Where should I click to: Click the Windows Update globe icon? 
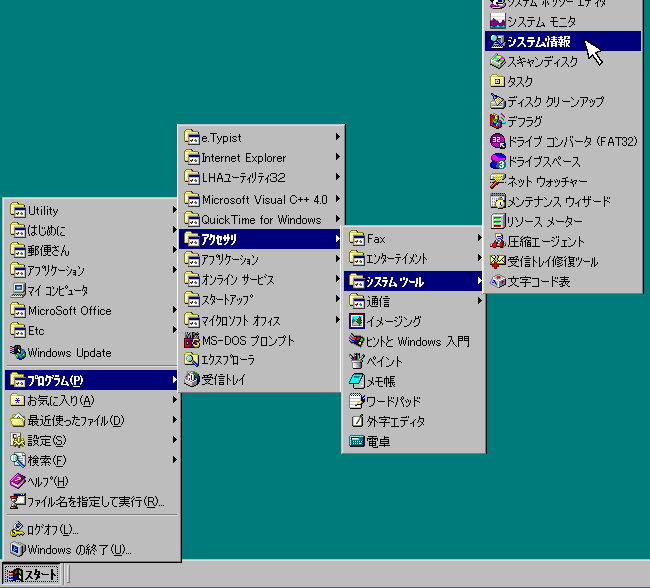click(17, 352)
